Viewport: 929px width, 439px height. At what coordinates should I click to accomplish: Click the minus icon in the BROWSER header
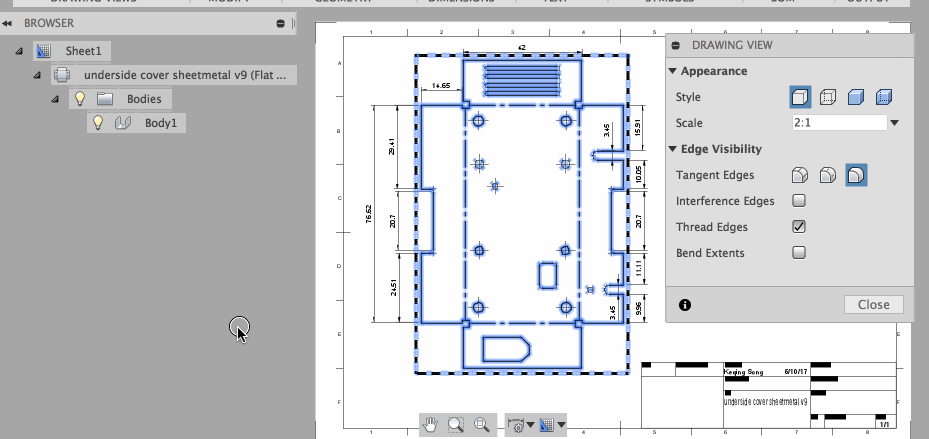click(280, 24)
